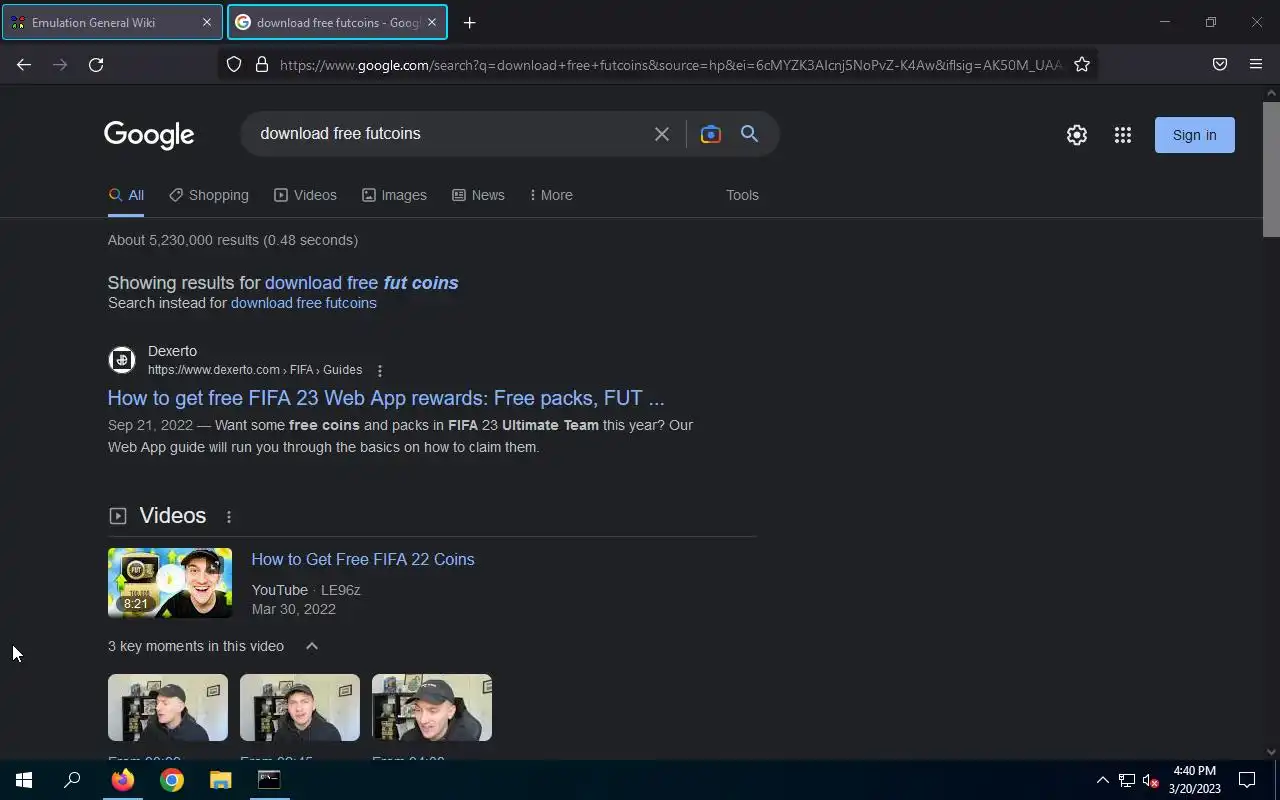Open the Windows Start menu
1280x800 pixels.
click(x=24, y=780)
